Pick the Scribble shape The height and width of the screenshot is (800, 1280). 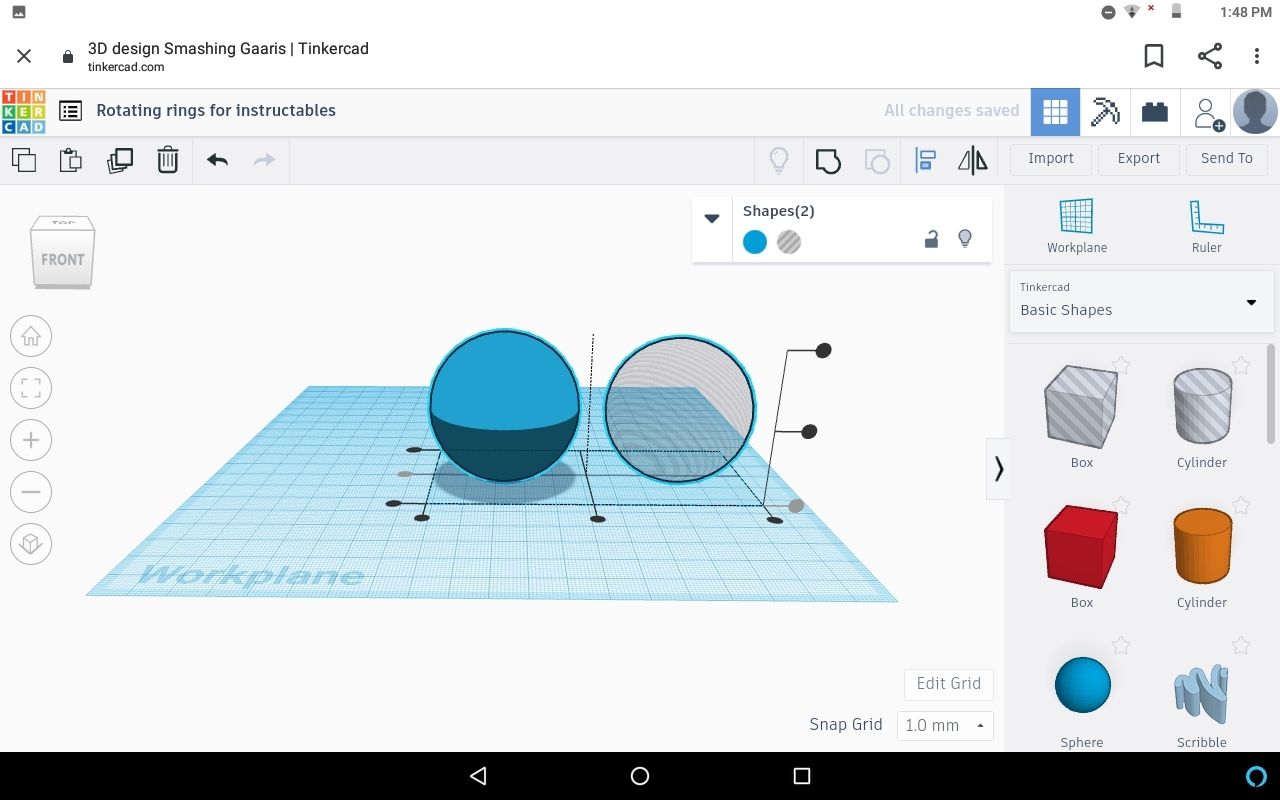[1201, 696]
